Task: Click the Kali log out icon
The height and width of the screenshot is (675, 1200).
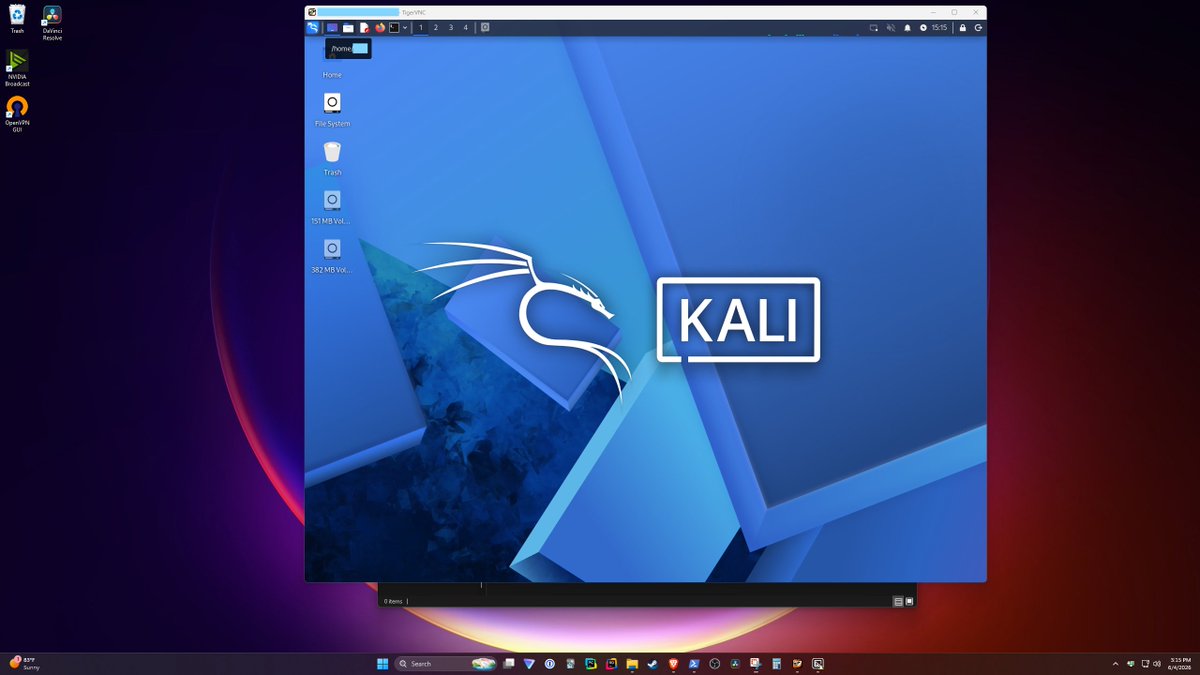Action: coord(978,28)
